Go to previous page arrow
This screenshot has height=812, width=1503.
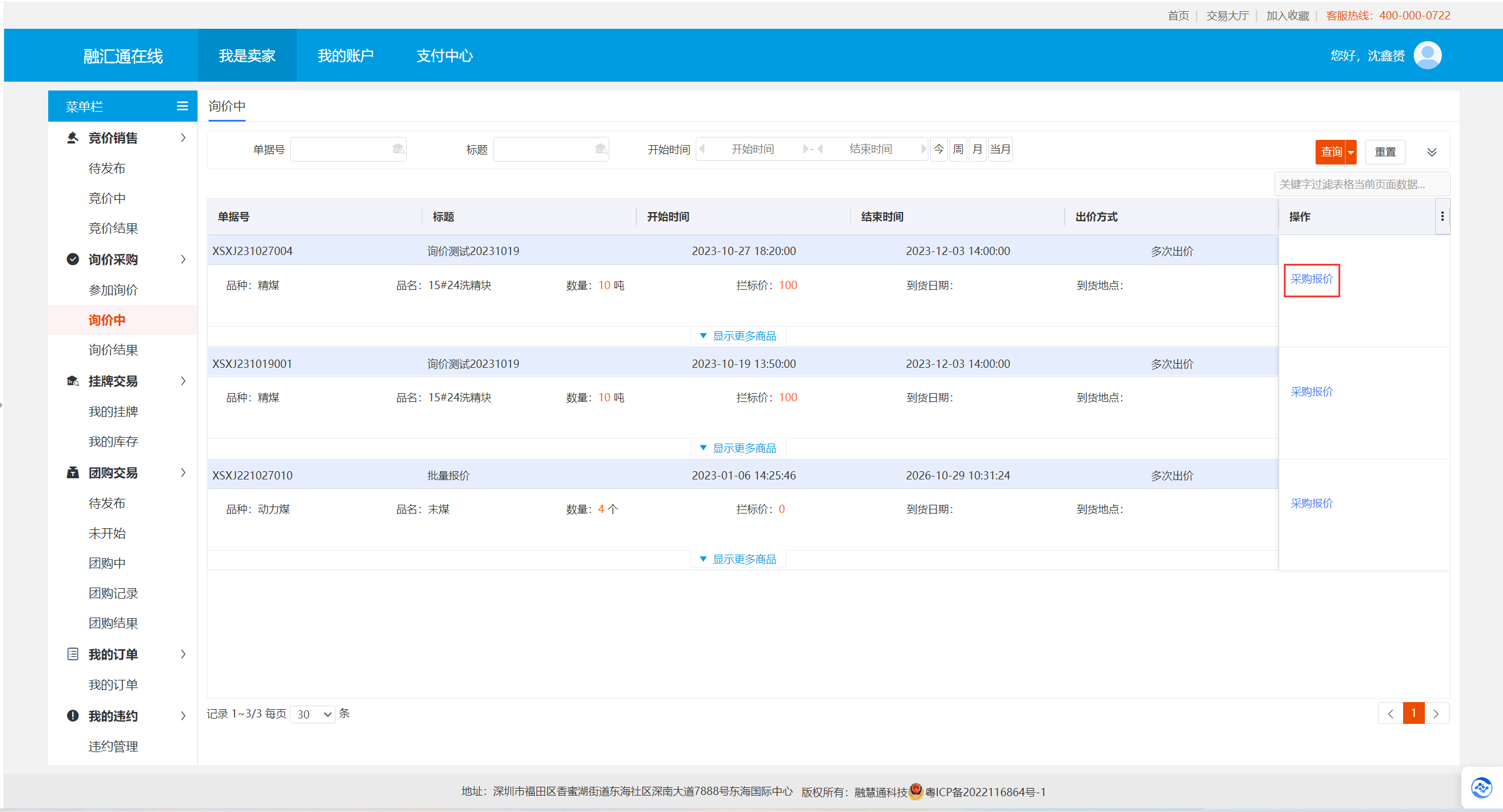click(x=1391, y=714)
